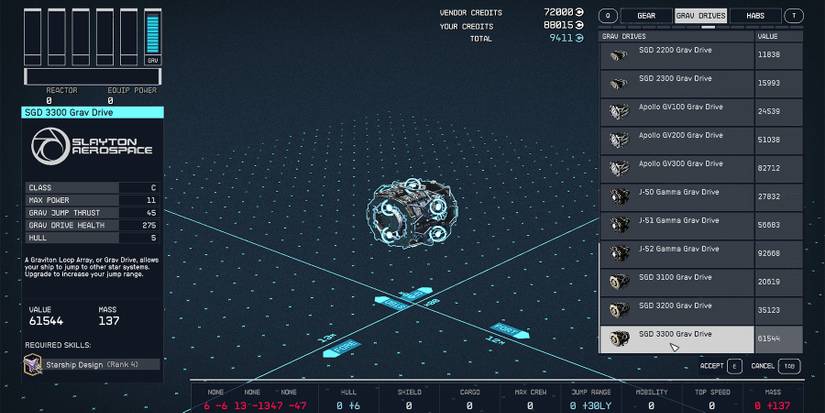
Task: Select the Grav Drives tab
Action: tap(700, 16)
